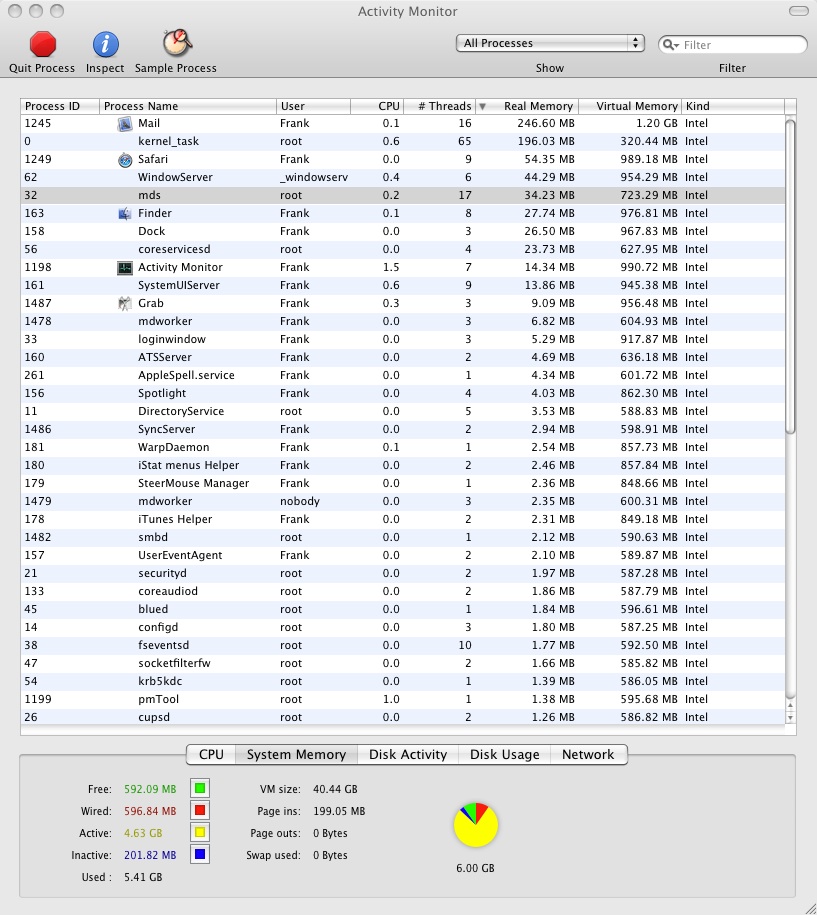Select the kernel_task process row
Image resolution: width=817 pixels, height=915 pixels.
(x=403, y=142)
